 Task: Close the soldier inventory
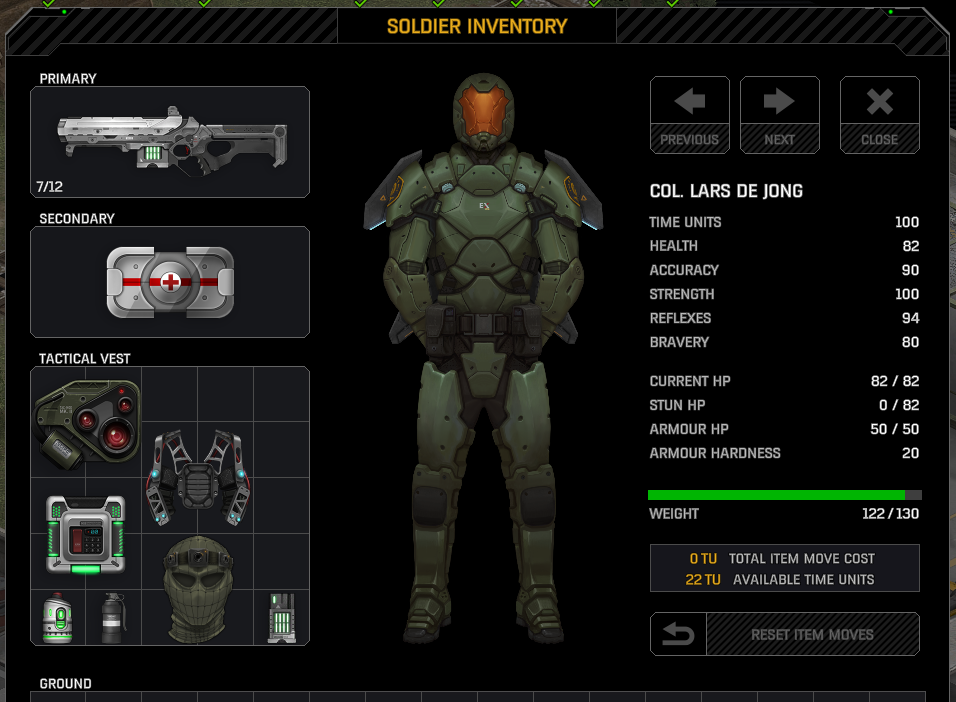coord(879,115)
